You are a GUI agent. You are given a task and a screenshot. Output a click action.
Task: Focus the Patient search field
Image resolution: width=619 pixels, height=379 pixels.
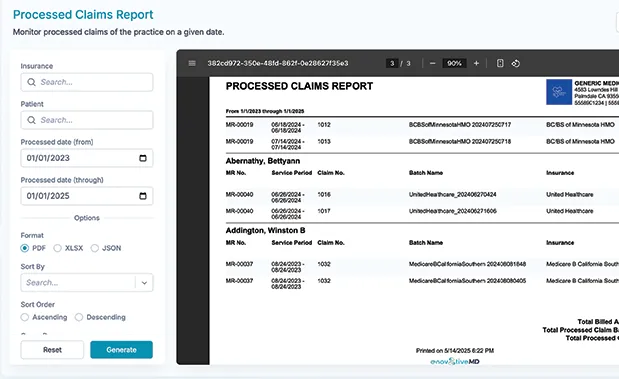click(87, 120)
